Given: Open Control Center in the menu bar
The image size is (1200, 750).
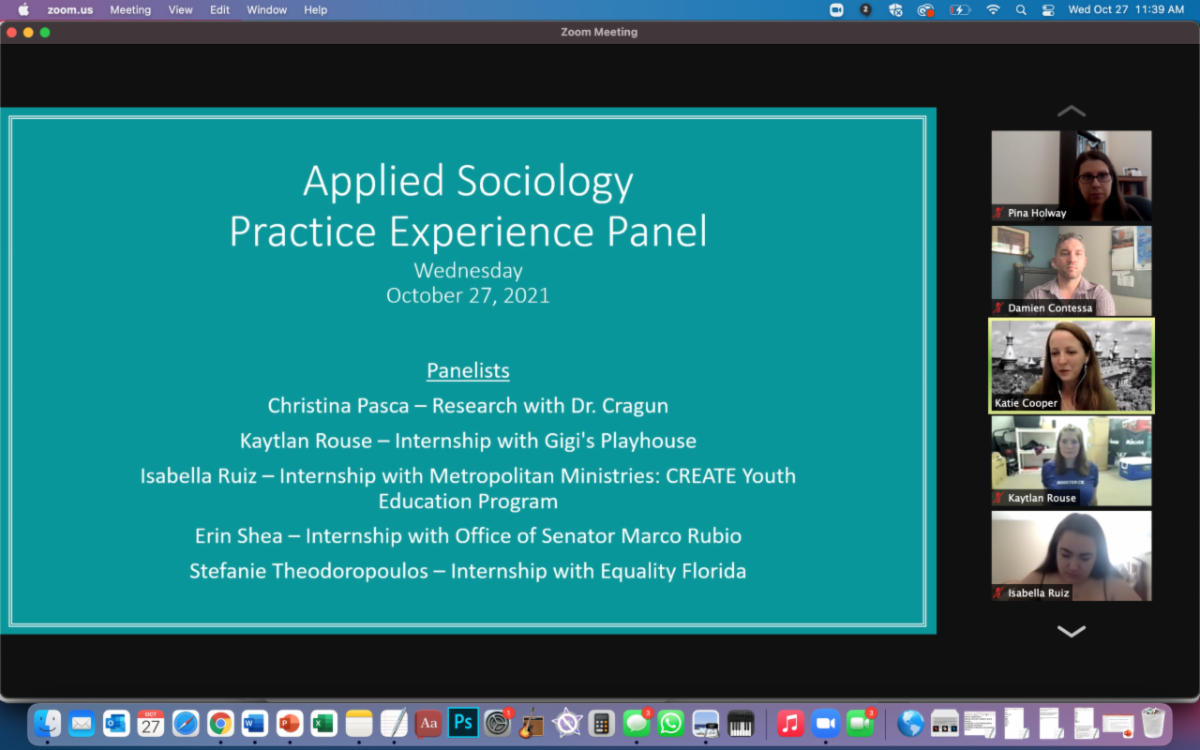Looking at the screenshot, I should coord(1048,10).
